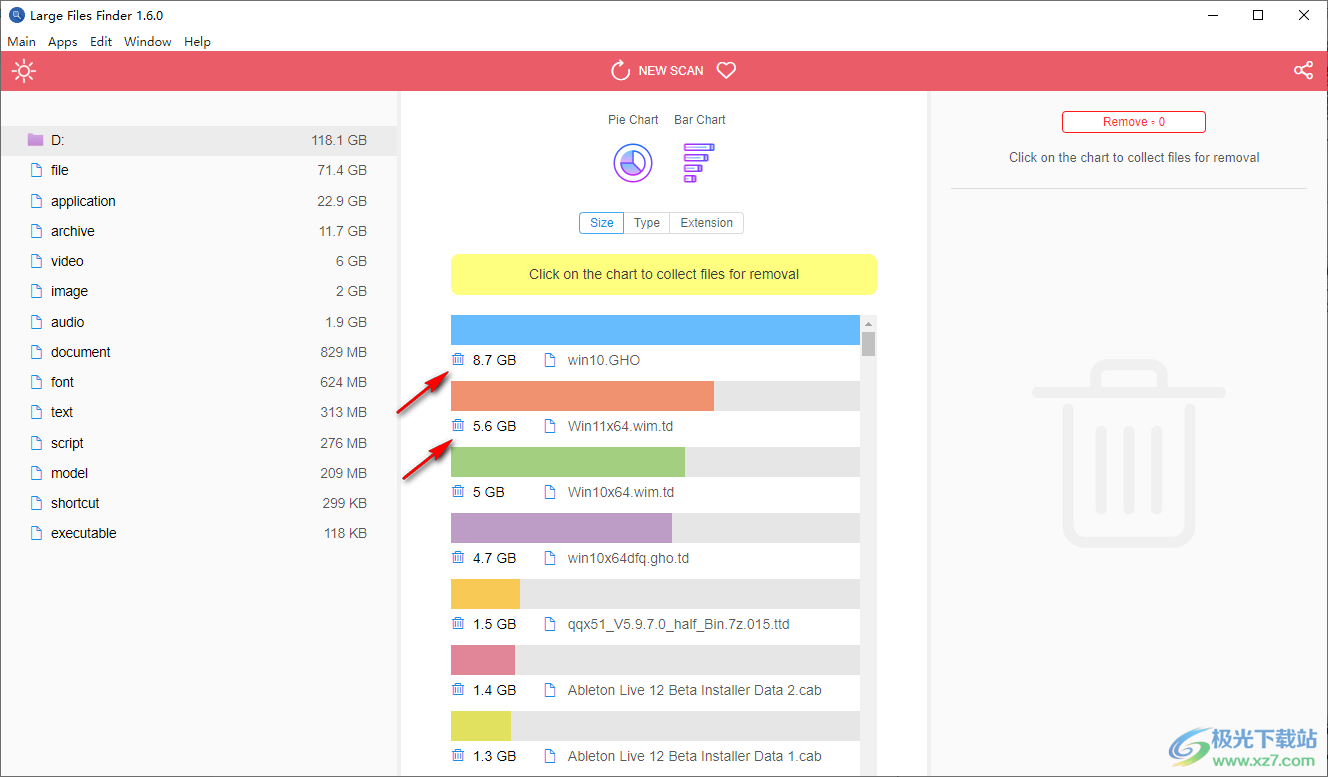1328x777 pixels.
Task: Select the Type grouping tab
Action: pyautogui.click(x=647, y=223)
